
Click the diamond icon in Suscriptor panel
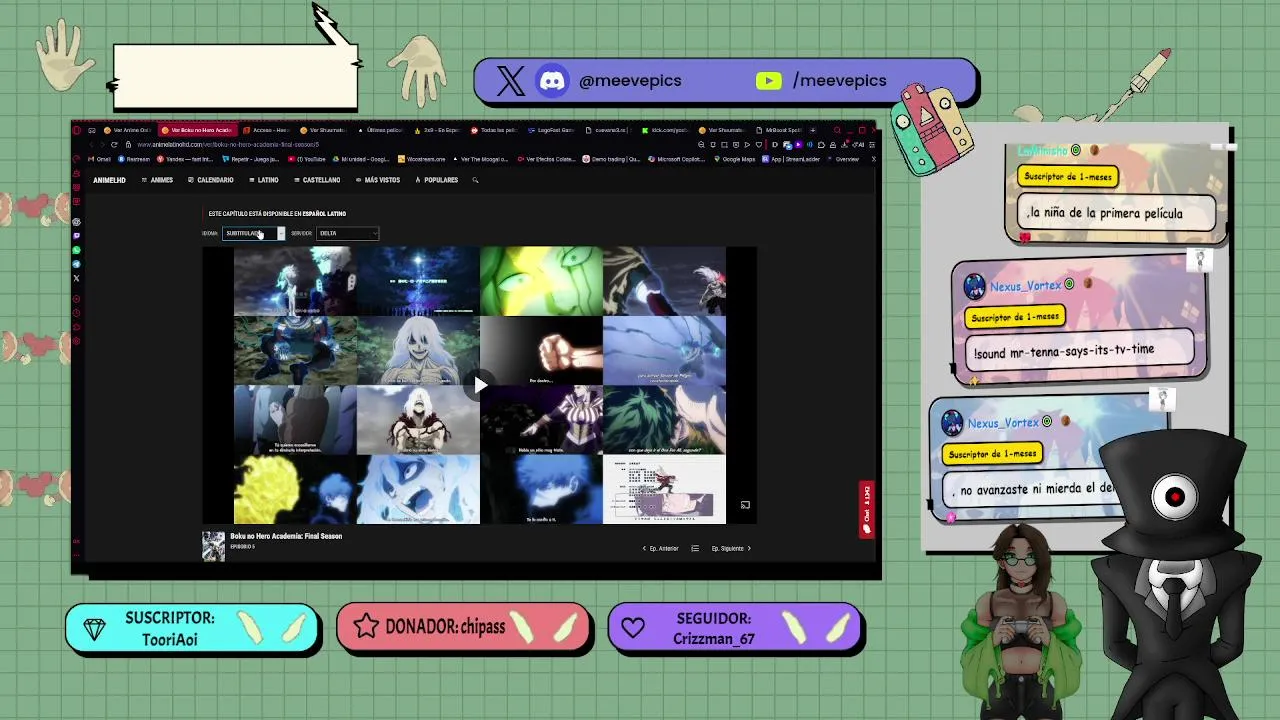pyautogui.click(x=94, y=629)
